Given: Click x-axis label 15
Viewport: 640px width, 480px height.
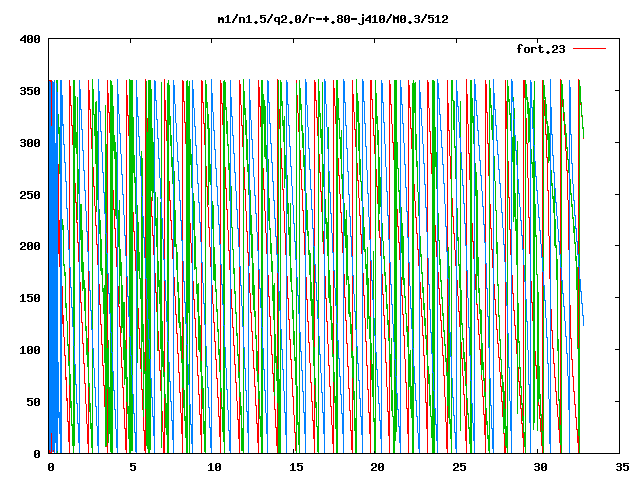Looking at the screenshot, I should point(296,467).
